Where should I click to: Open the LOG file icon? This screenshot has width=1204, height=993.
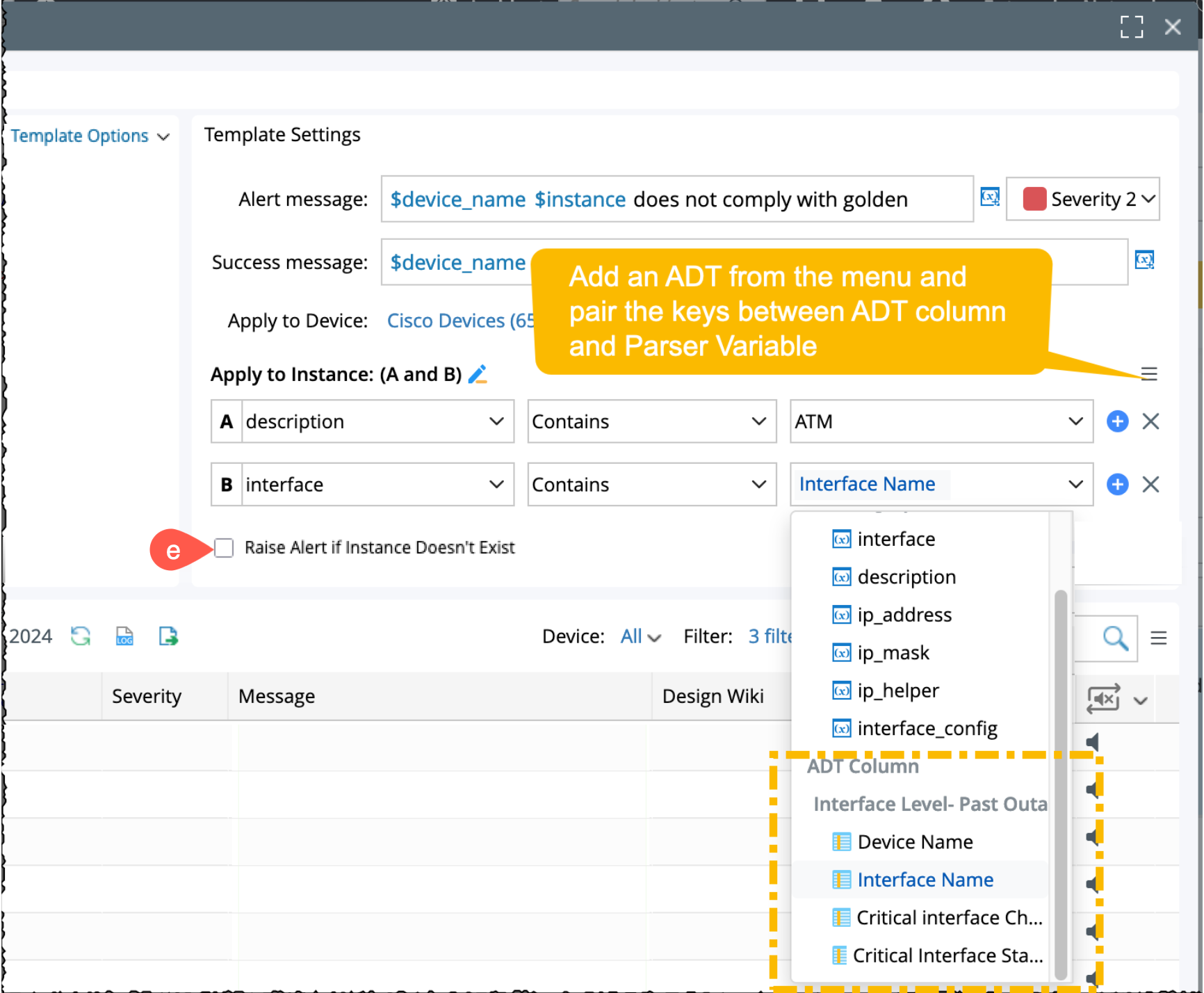click(x=124, y=636)
